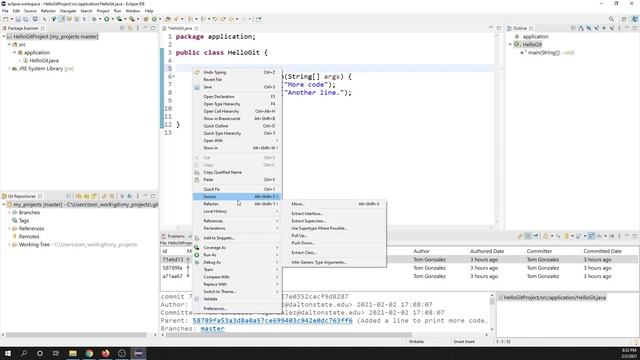Click Link with Editor in Package Explorer
640x360 pixels.
[130, 28]
